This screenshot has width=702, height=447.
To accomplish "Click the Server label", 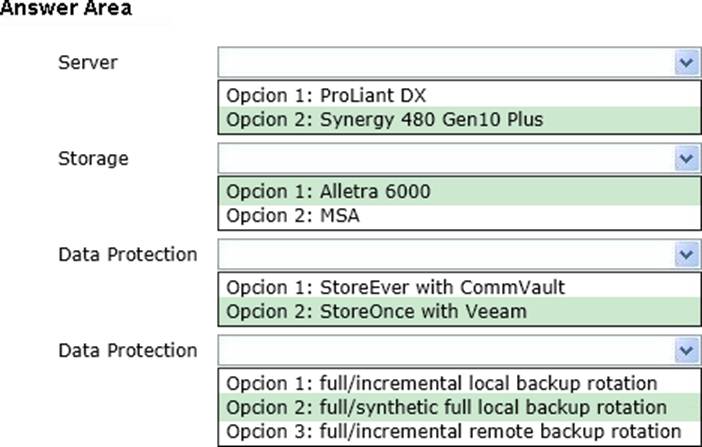I will coord(88,62).
